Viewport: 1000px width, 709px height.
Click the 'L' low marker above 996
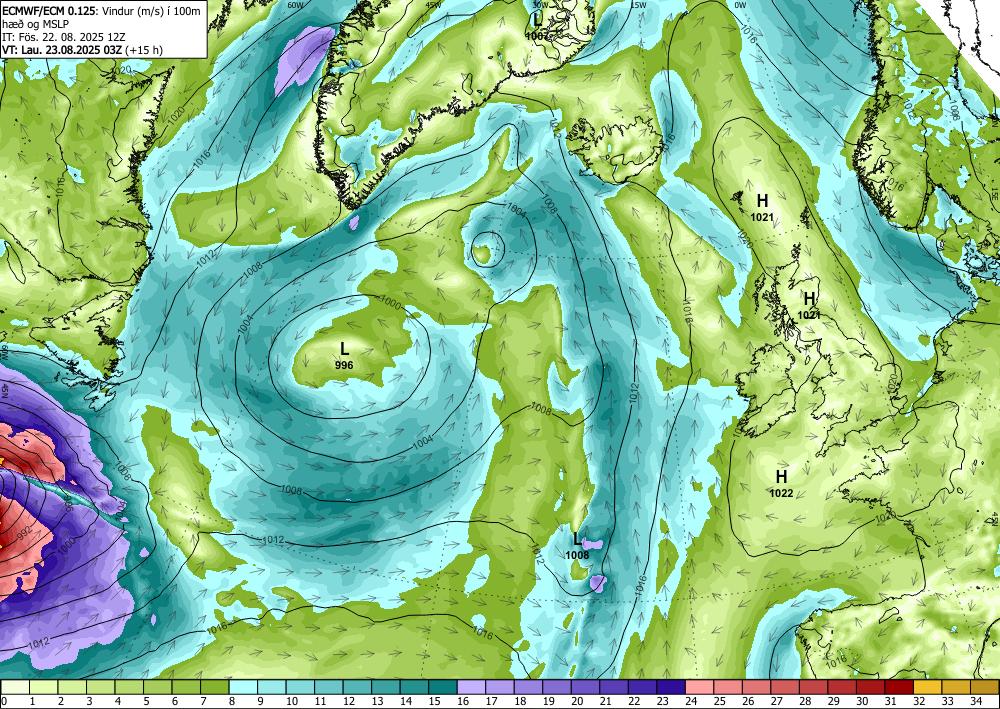(x=344, y=349)
